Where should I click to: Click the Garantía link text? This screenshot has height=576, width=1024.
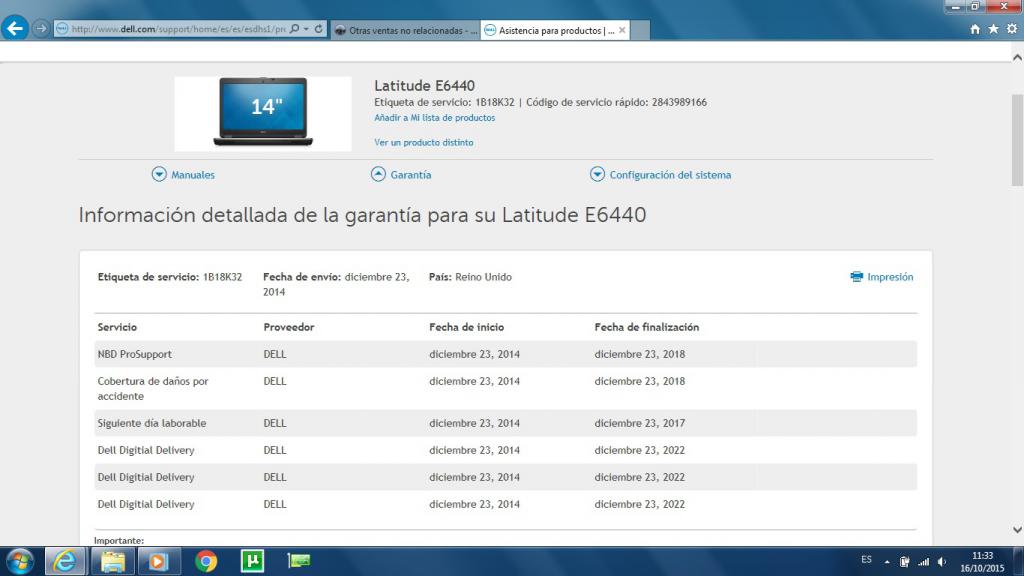(411, 175)
